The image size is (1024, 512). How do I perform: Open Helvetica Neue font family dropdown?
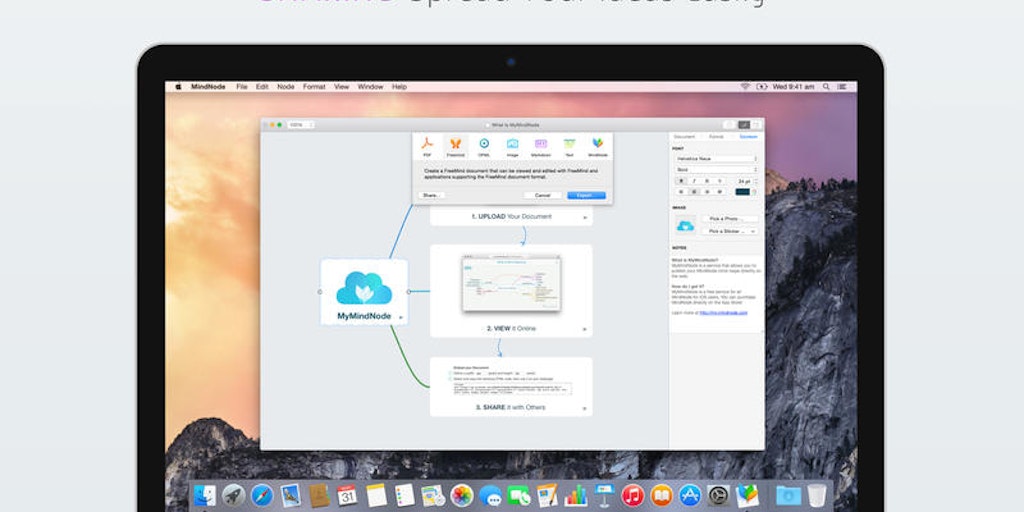pos(716,159)
